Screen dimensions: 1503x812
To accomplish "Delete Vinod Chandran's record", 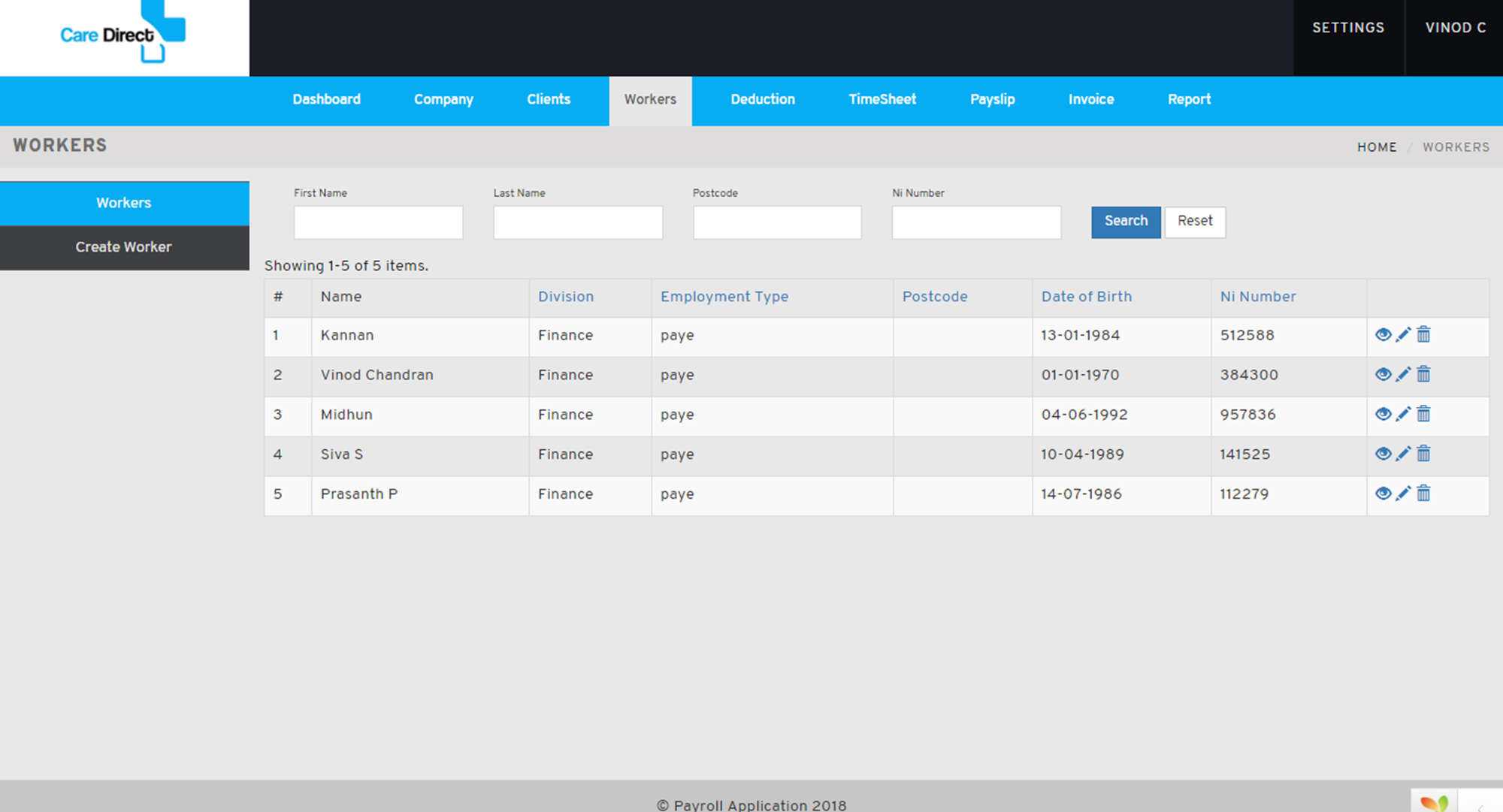I will pyautogui.click(x=1423, y=375).
